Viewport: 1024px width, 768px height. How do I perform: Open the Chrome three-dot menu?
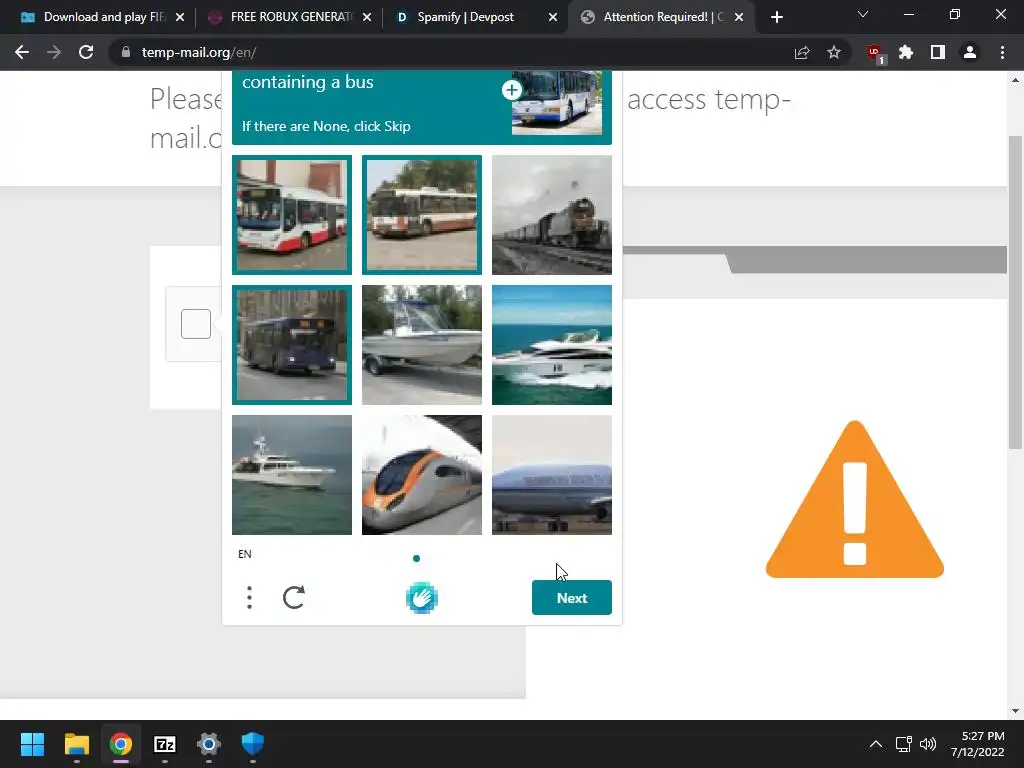(x=1002, y=52)
